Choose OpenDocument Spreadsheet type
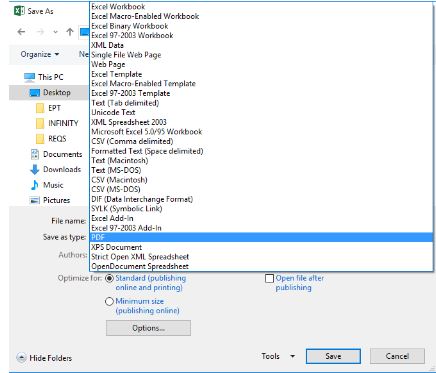This screenshot has height=373, width=436. tap(262, 267)
